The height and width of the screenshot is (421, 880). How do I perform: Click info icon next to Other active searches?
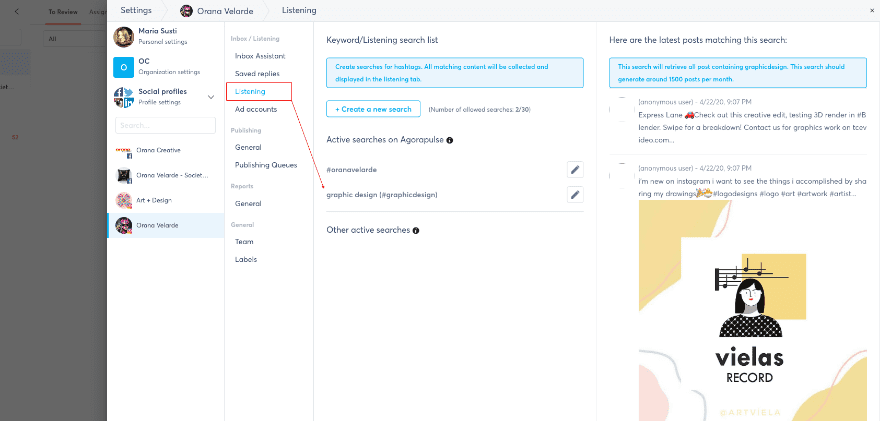(x=416, y=231)
